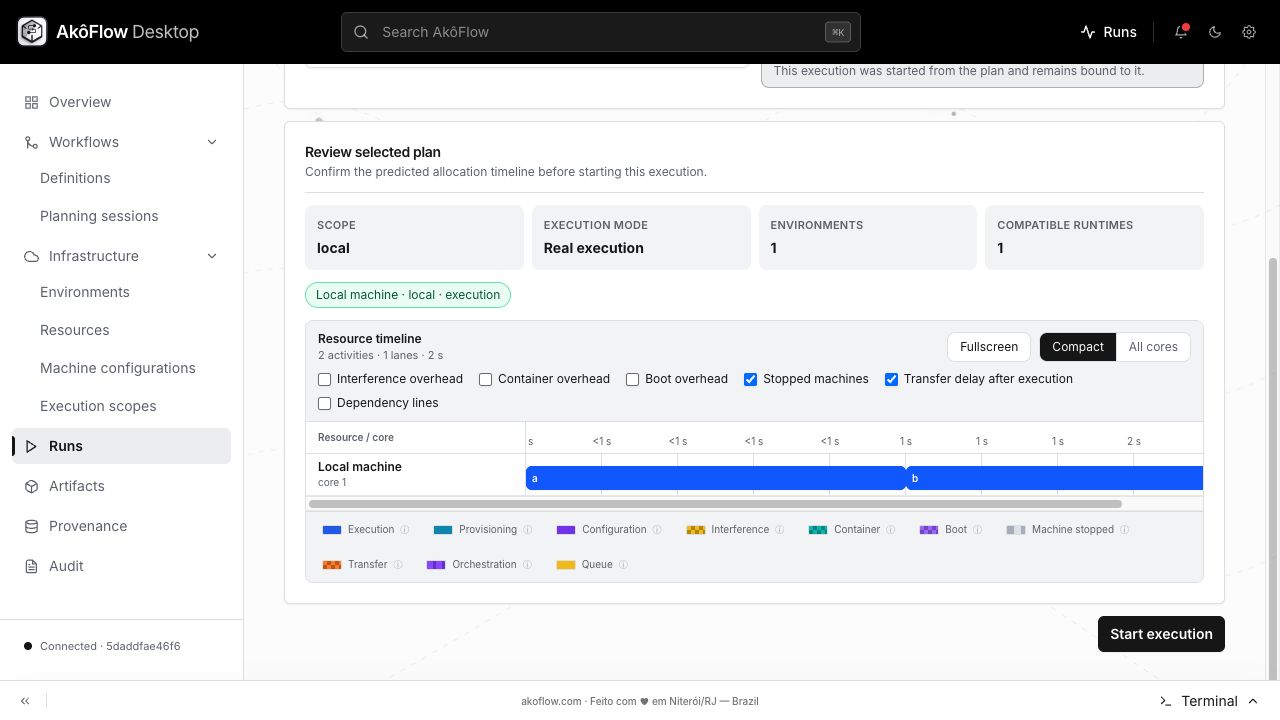Select Compact timeline view

(x=1078, y=347)
